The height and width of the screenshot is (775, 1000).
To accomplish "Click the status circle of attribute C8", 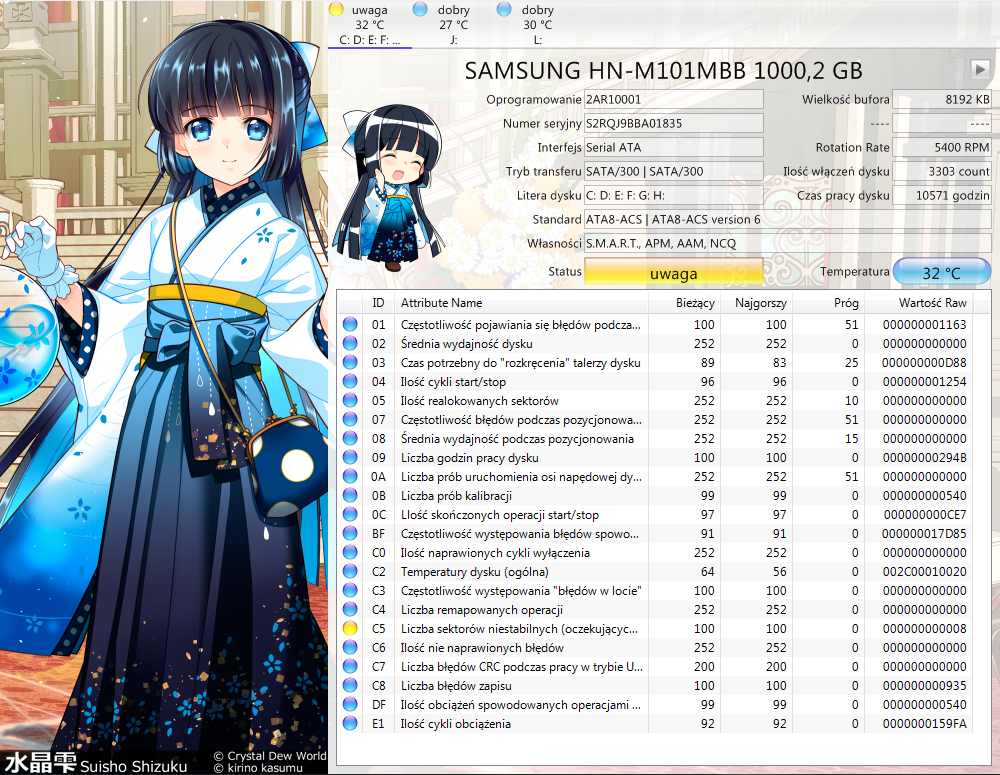I will click(x=350, y=686).
